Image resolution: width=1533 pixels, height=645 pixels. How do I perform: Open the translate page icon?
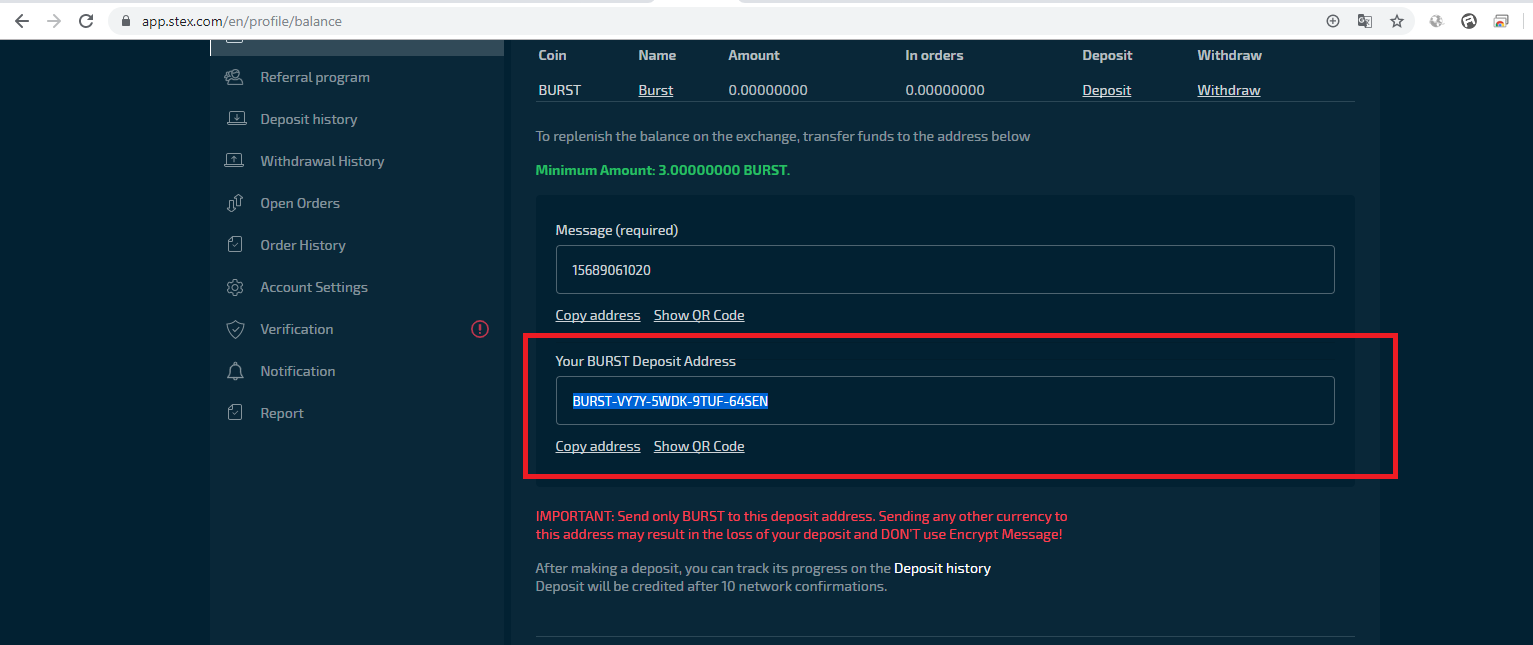click(1364, 21)
